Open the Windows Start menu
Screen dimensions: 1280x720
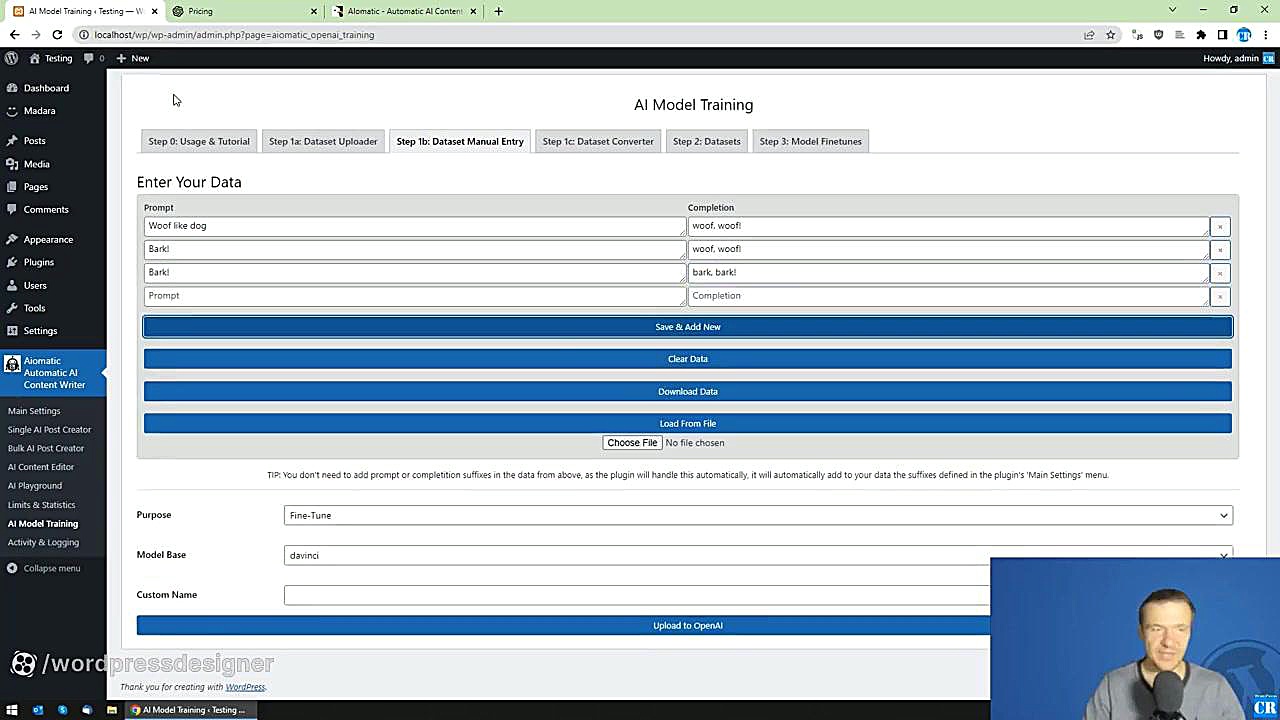click(12, 710)
